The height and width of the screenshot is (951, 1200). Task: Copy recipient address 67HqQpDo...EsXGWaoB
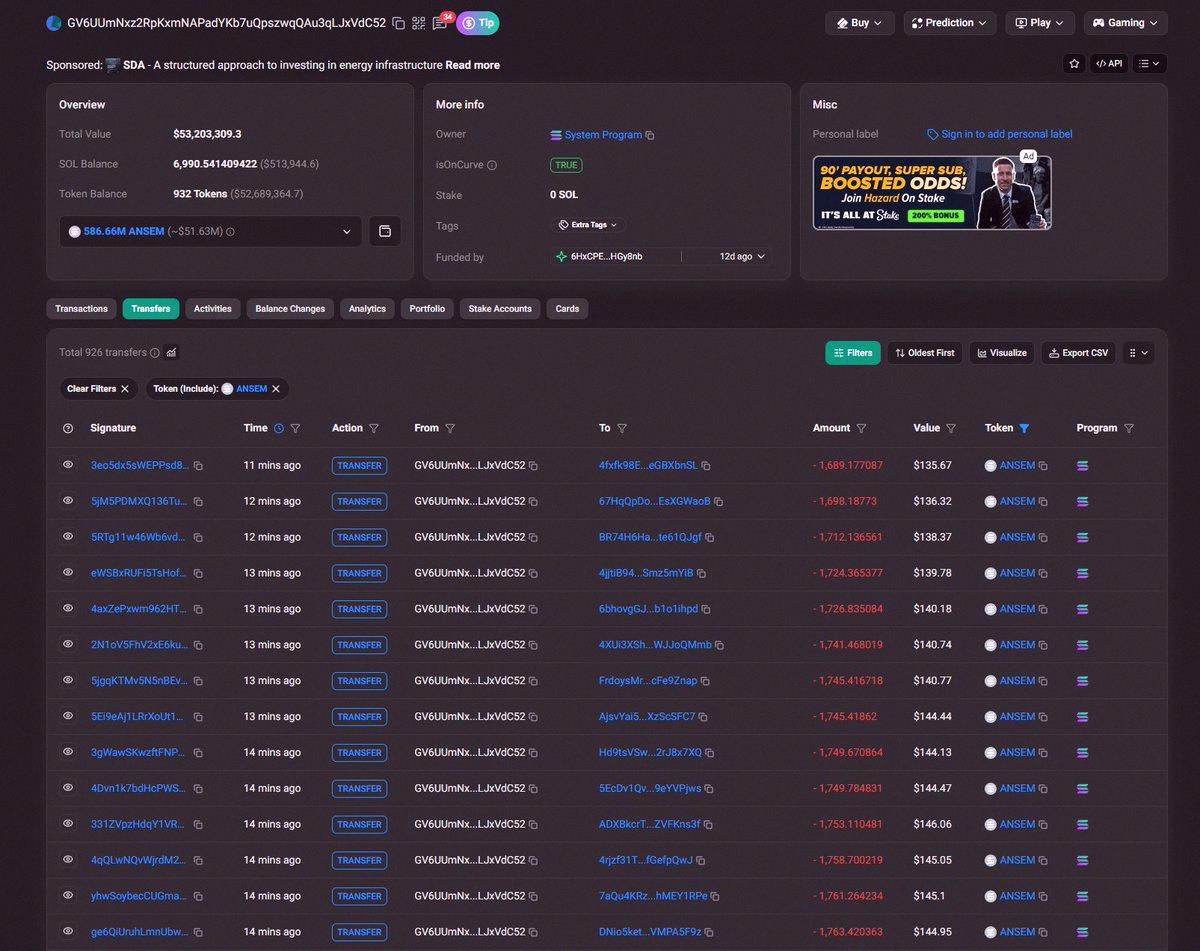[x=718, y=502]
